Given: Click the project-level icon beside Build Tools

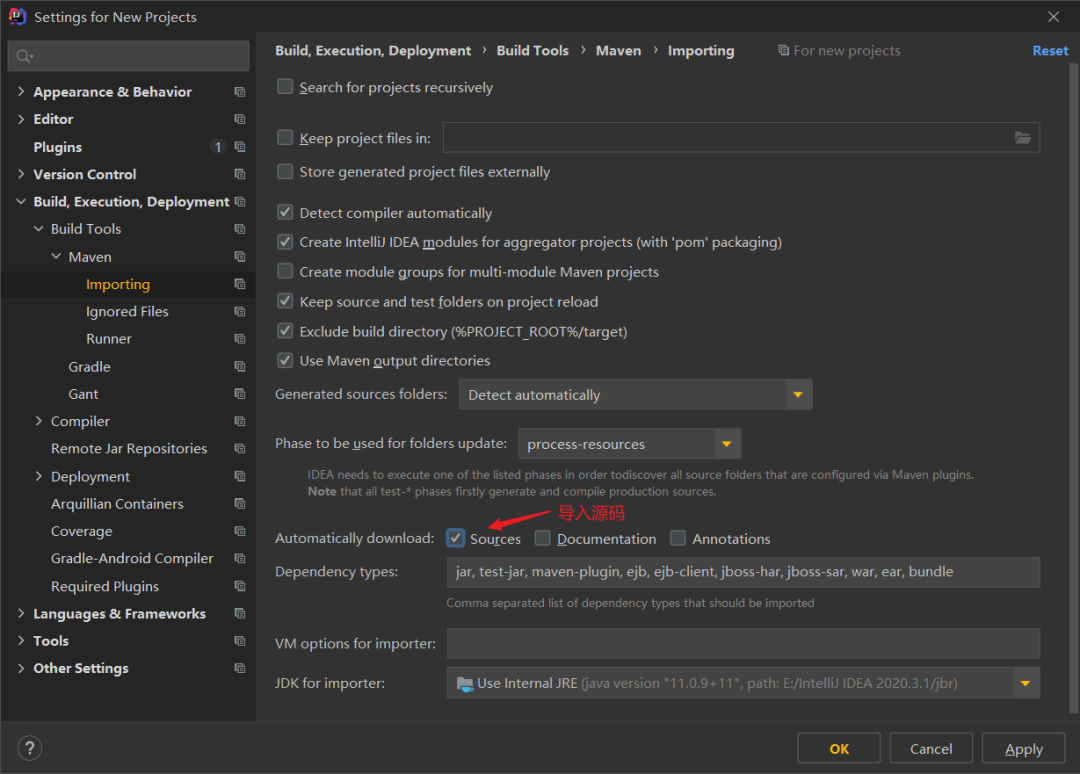Looking at the screenshot, I should [240, 229].
